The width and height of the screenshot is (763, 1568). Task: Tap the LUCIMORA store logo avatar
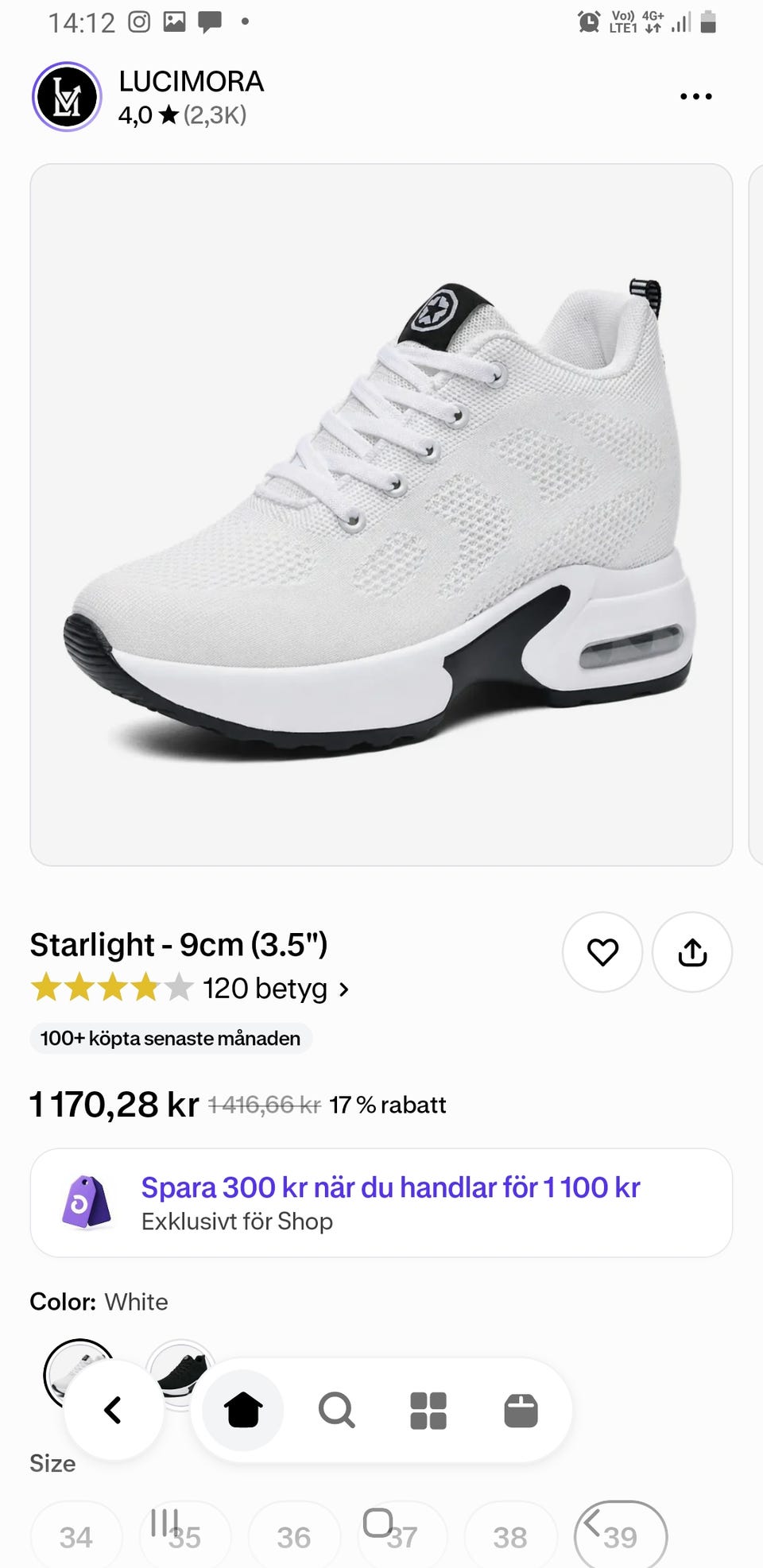tap(67, 97)
